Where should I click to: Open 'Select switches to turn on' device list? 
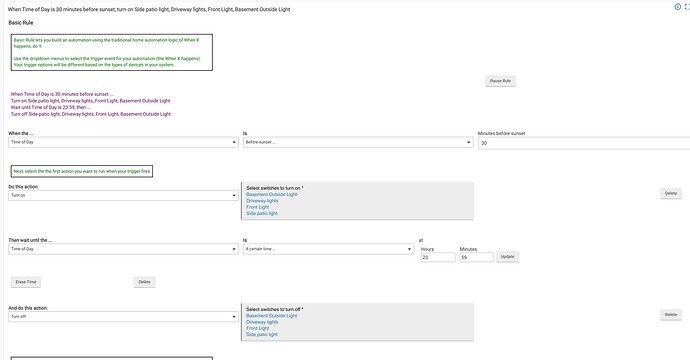tap(358, 201)
